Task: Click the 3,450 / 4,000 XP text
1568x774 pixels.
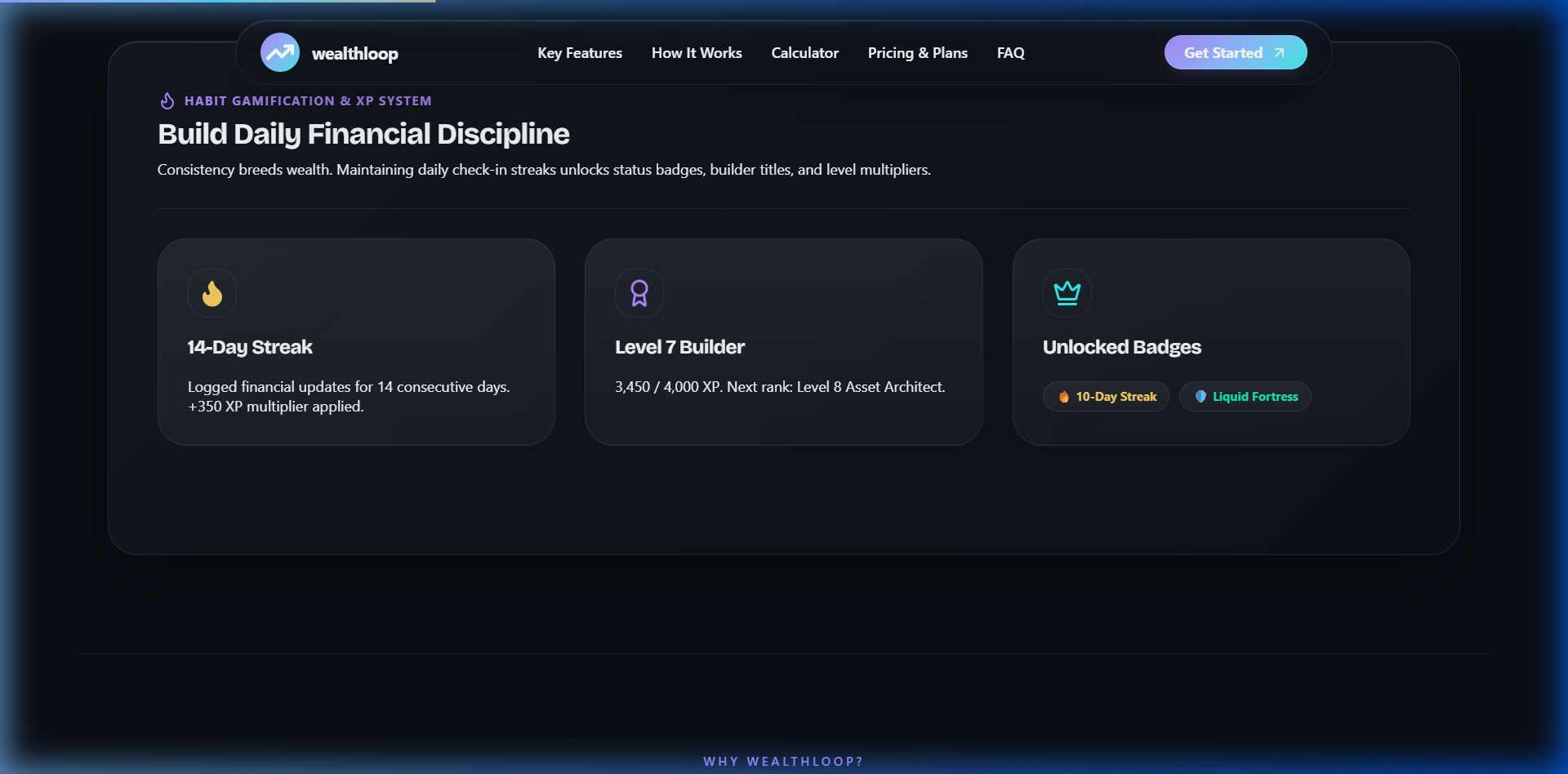Action: click(667, 387)
